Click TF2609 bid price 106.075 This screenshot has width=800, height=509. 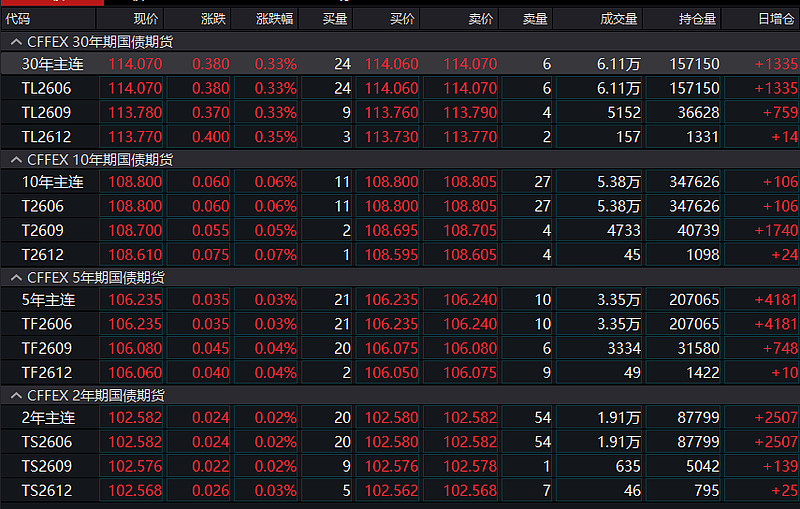coord(391,348)
